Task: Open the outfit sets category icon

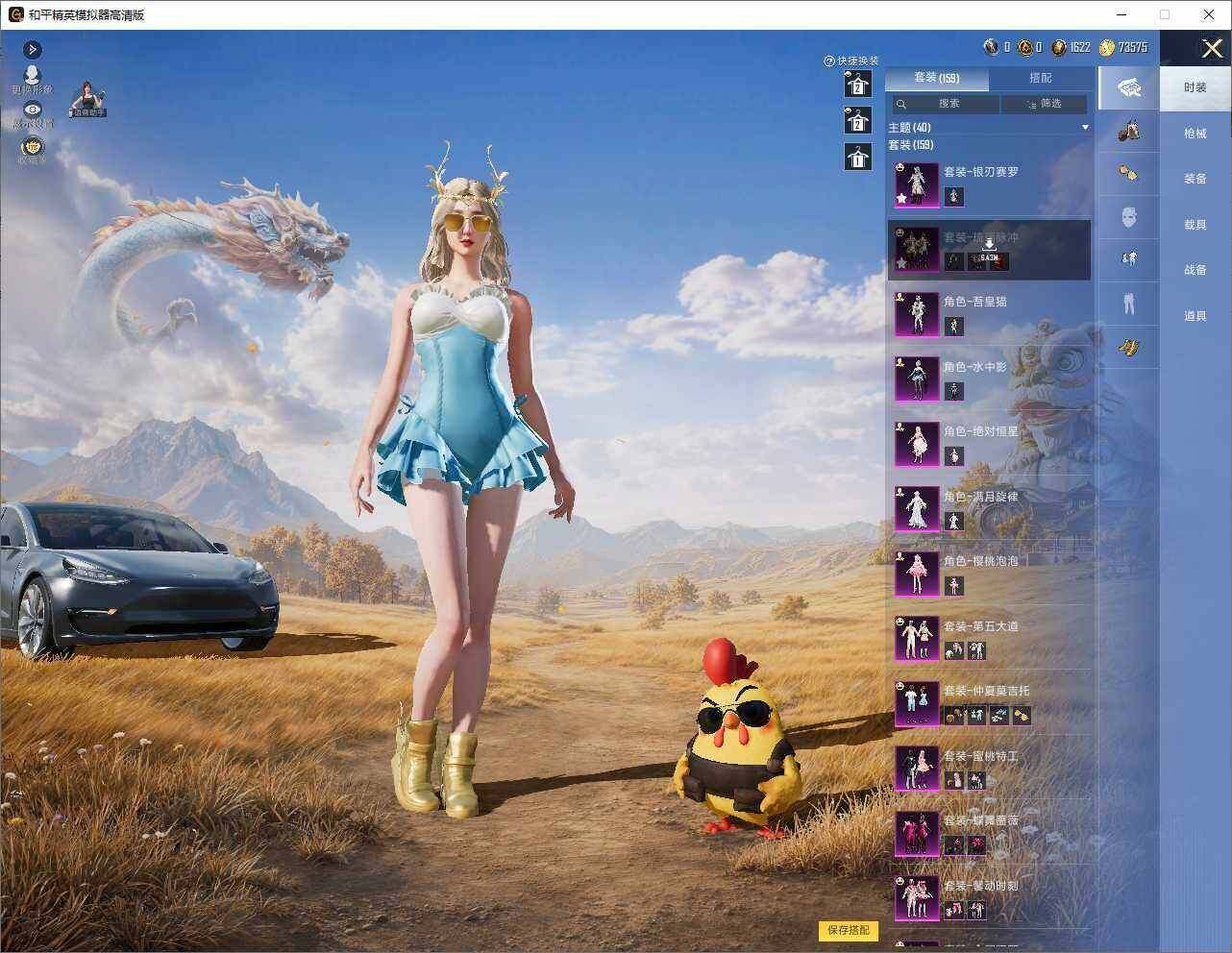Action: tap(1129, 87)
